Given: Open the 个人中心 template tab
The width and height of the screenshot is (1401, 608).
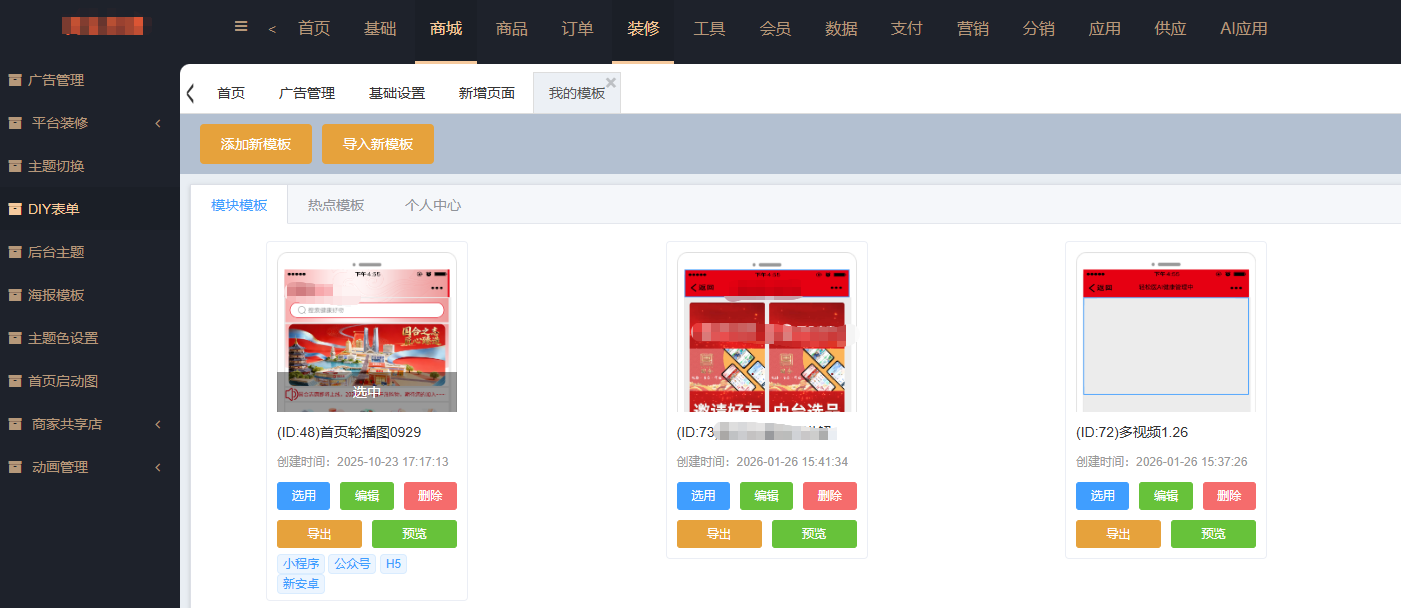Looking at the screenshot, I should tap(433, 205).
